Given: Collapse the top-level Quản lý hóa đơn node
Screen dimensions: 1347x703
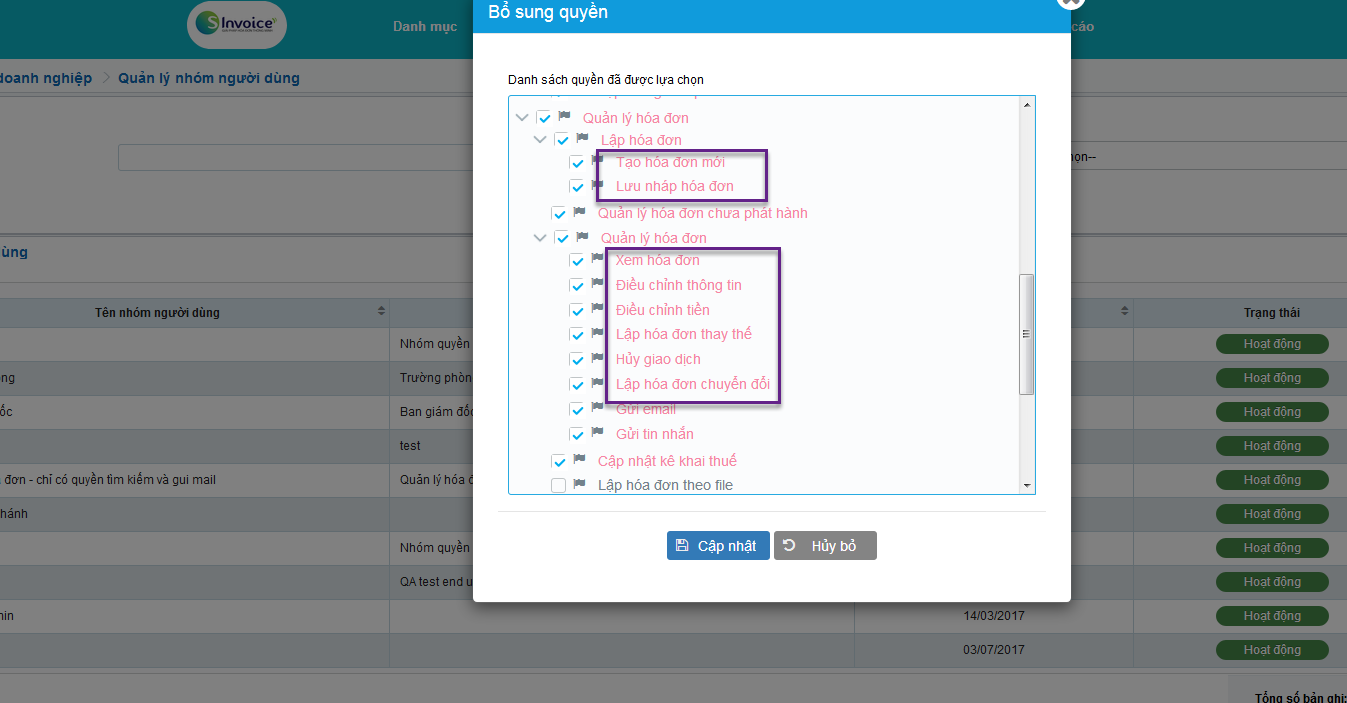Looking at the screenshot, I should 521,118.
